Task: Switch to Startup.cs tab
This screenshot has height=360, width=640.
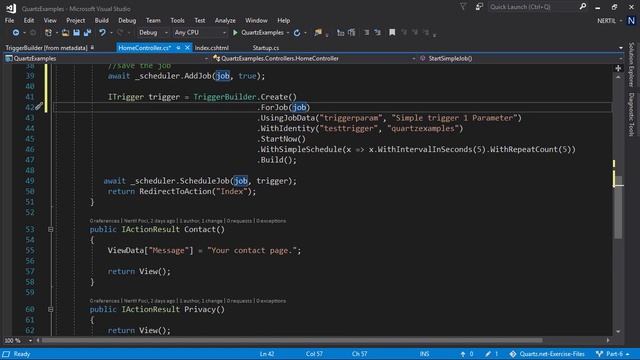Action: (266, 48)
